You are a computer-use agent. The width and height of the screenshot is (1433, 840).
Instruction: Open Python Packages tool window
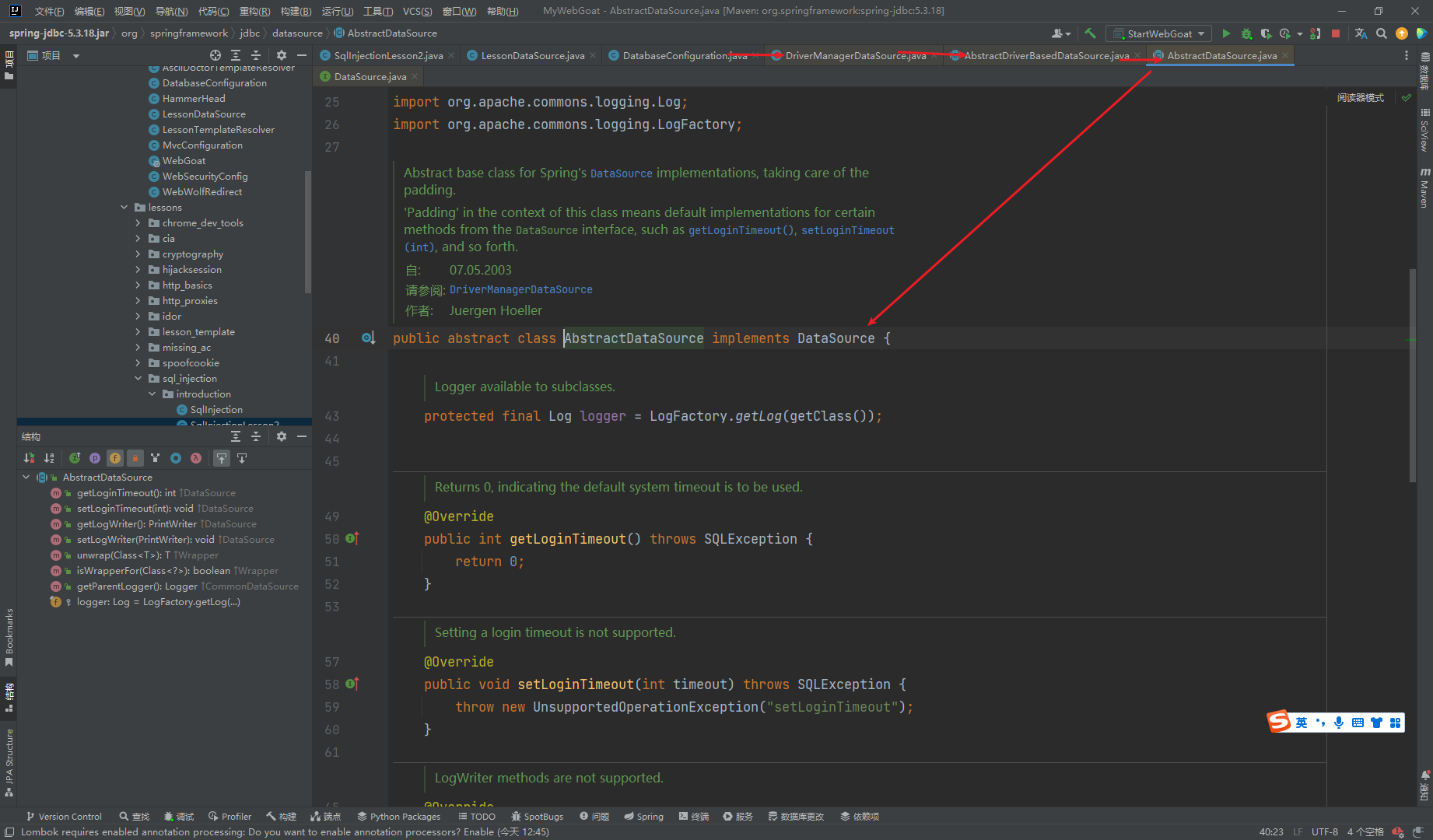click(399, 816)
